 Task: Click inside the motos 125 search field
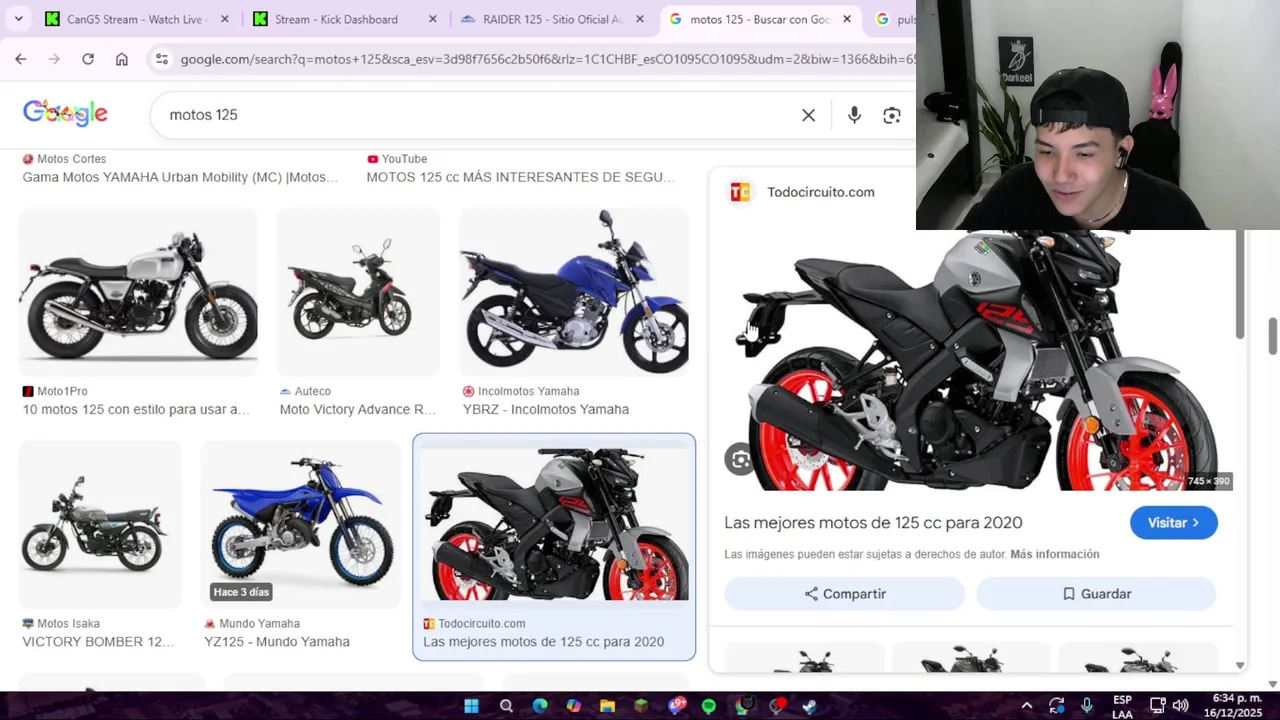(x=480, y=115)
